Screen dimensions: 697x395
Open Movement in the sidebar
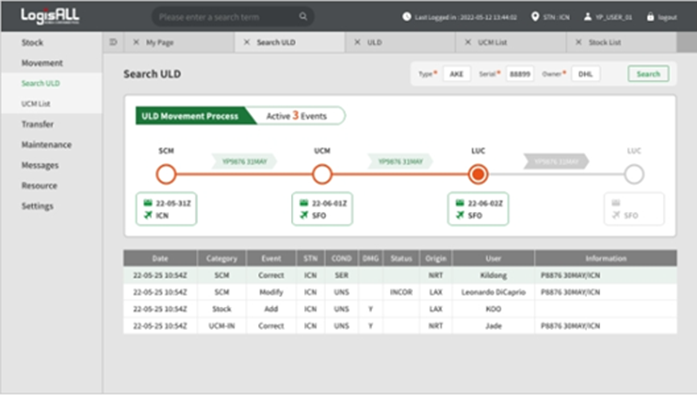[42, 63]
